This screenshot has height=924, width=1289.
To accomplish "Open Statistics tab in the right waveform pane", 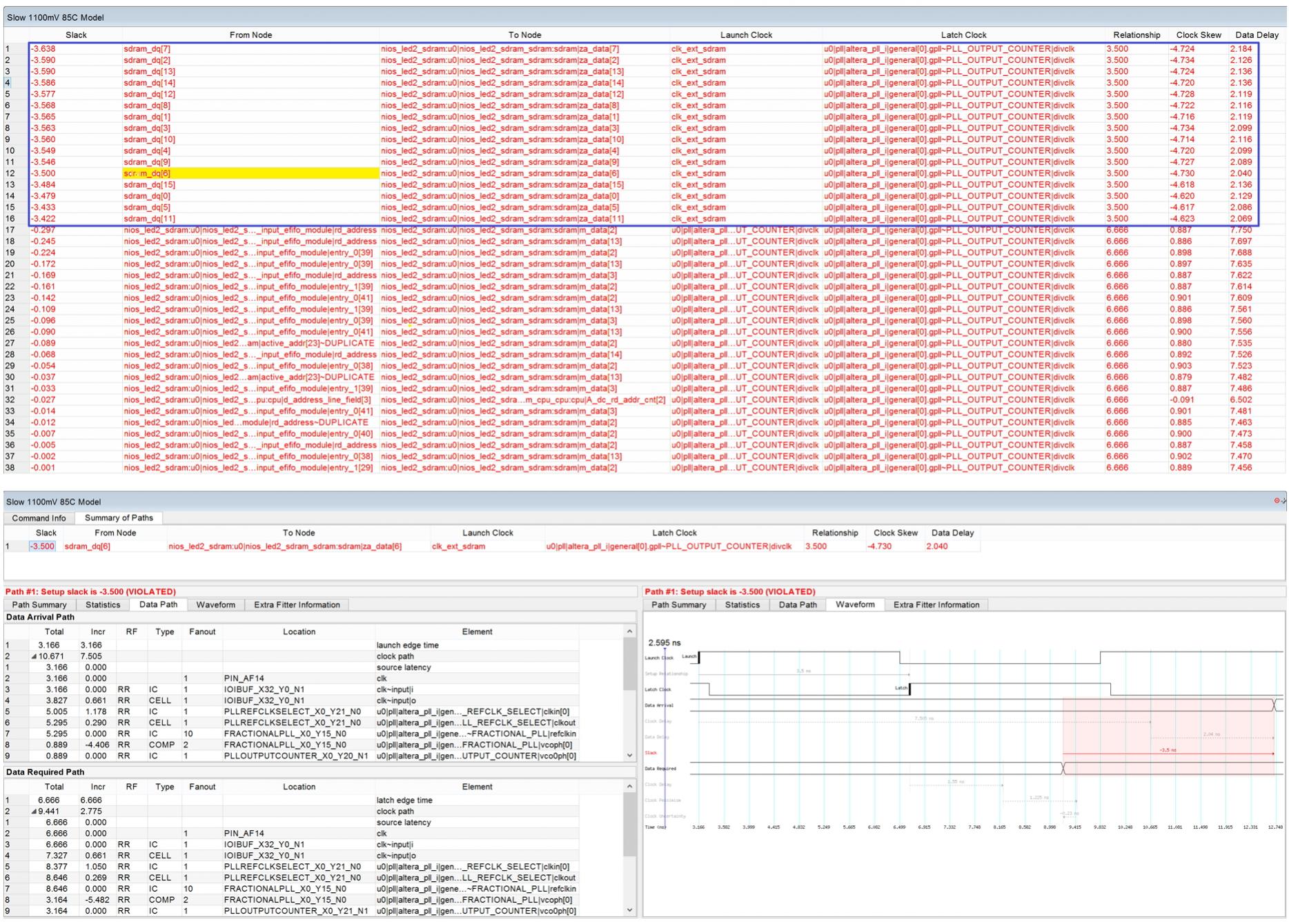I will click(x=742, y=605).
